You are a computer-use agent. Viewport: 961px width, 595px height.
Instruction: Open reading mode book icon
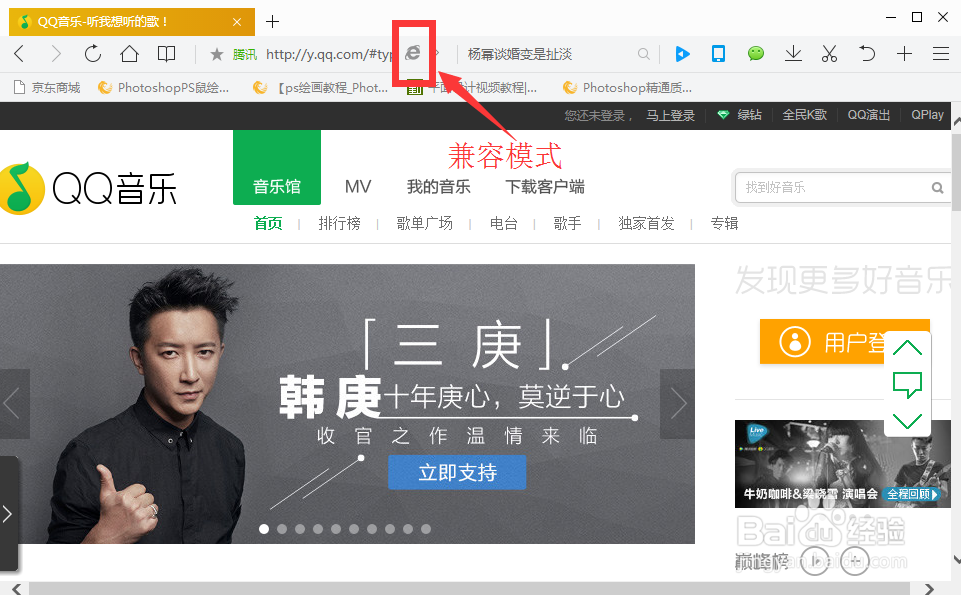click(165, 54)
